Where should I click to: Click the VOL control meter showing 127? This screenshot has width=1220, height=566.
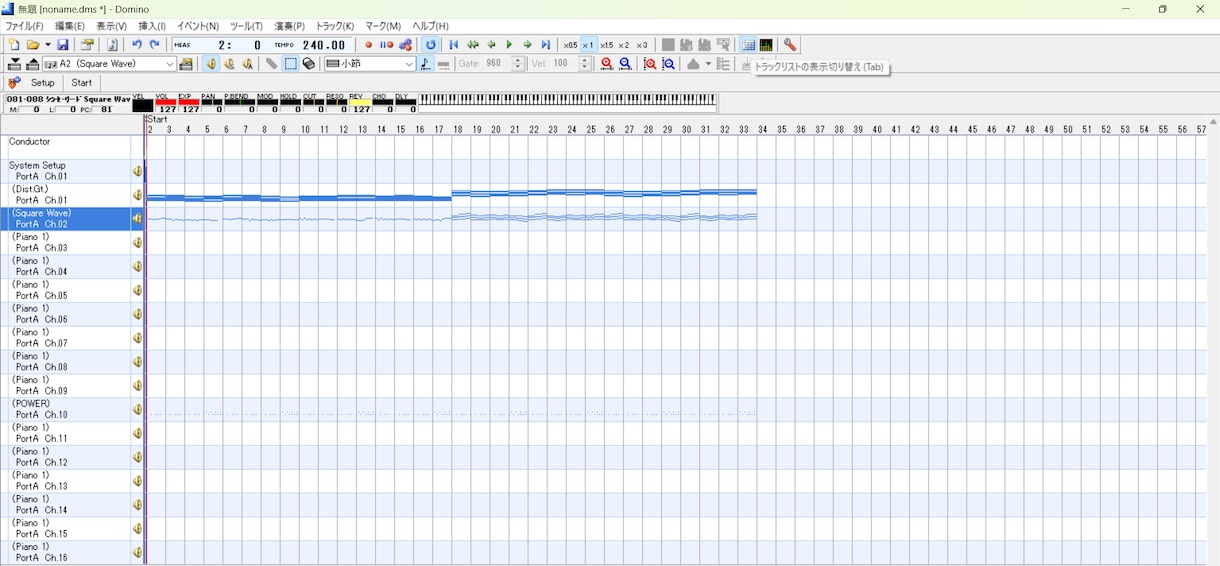coord(165,103)
